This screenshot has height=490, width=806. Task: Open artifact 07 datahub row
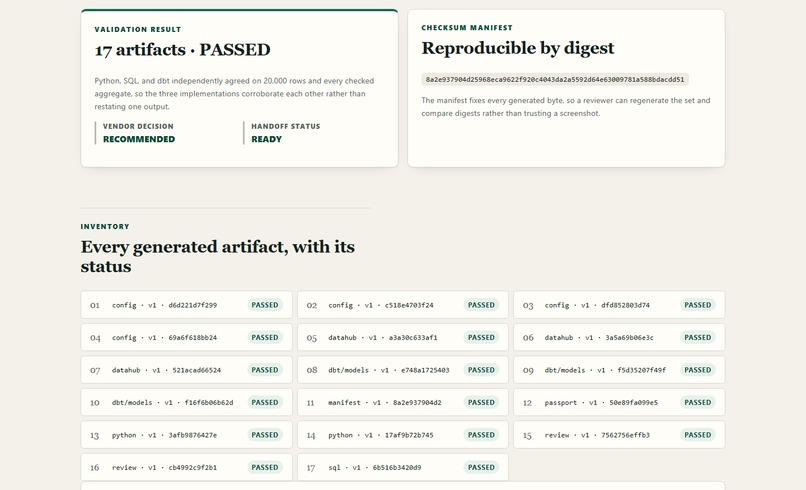[x=186, y=370]
